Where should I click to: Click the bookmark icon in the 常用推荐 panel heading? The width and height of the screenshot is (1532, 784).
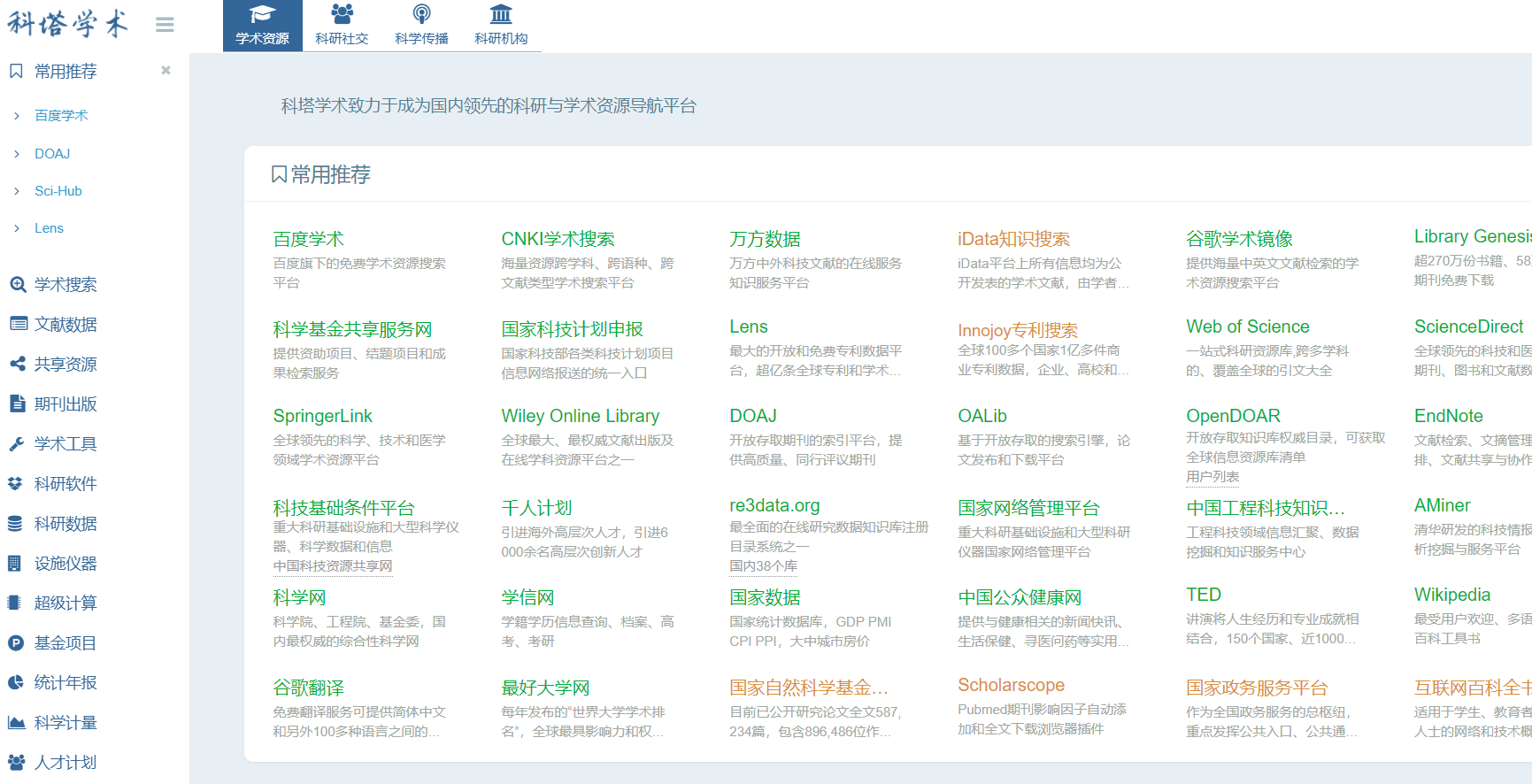(x=279, y=174)
